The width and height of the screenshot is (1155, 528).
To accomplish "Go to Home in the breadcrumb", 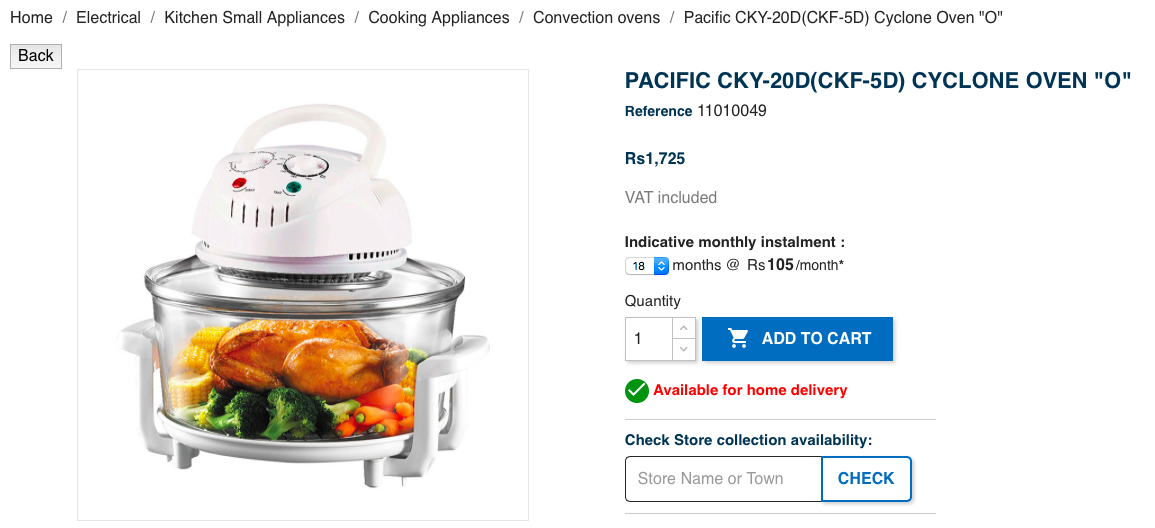I will click(31, 18).
